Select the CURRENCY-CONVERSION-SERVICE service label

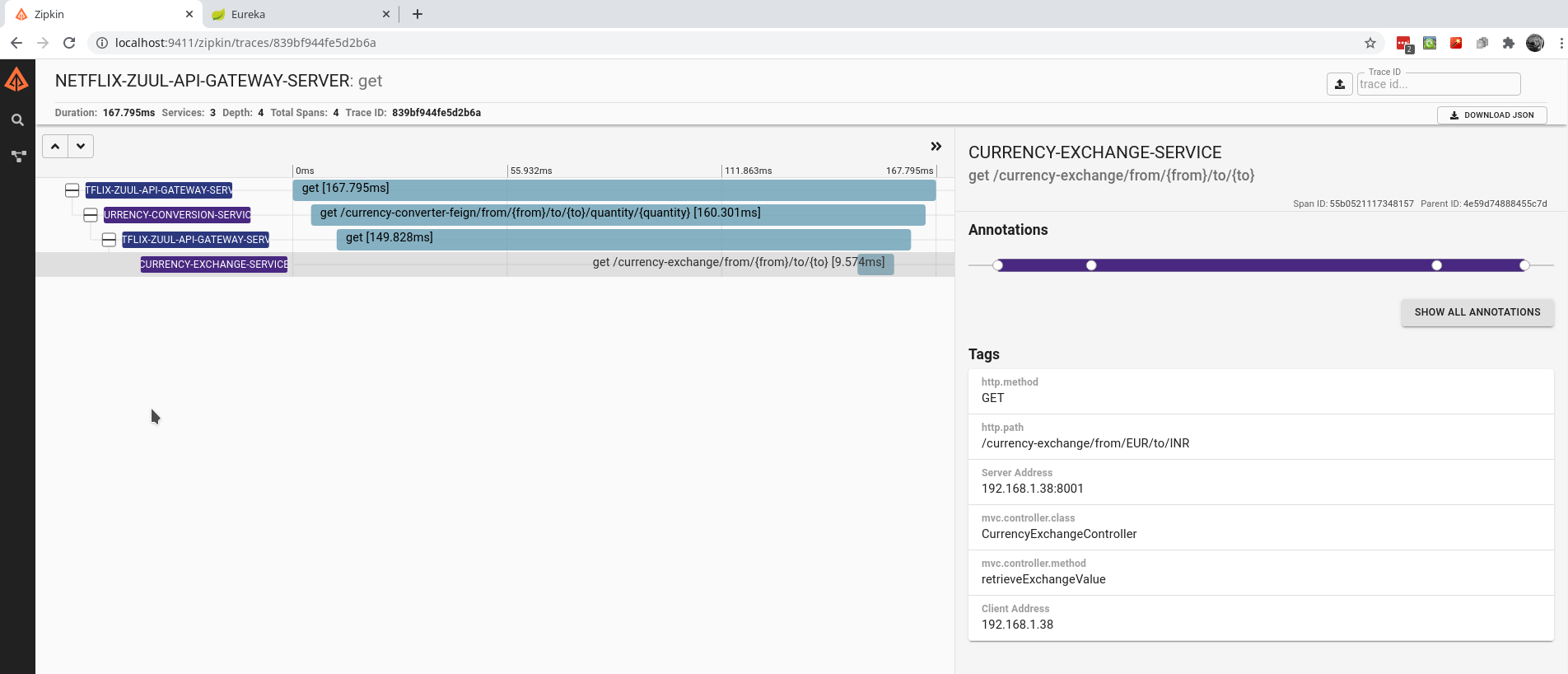(x=177, y=215)
